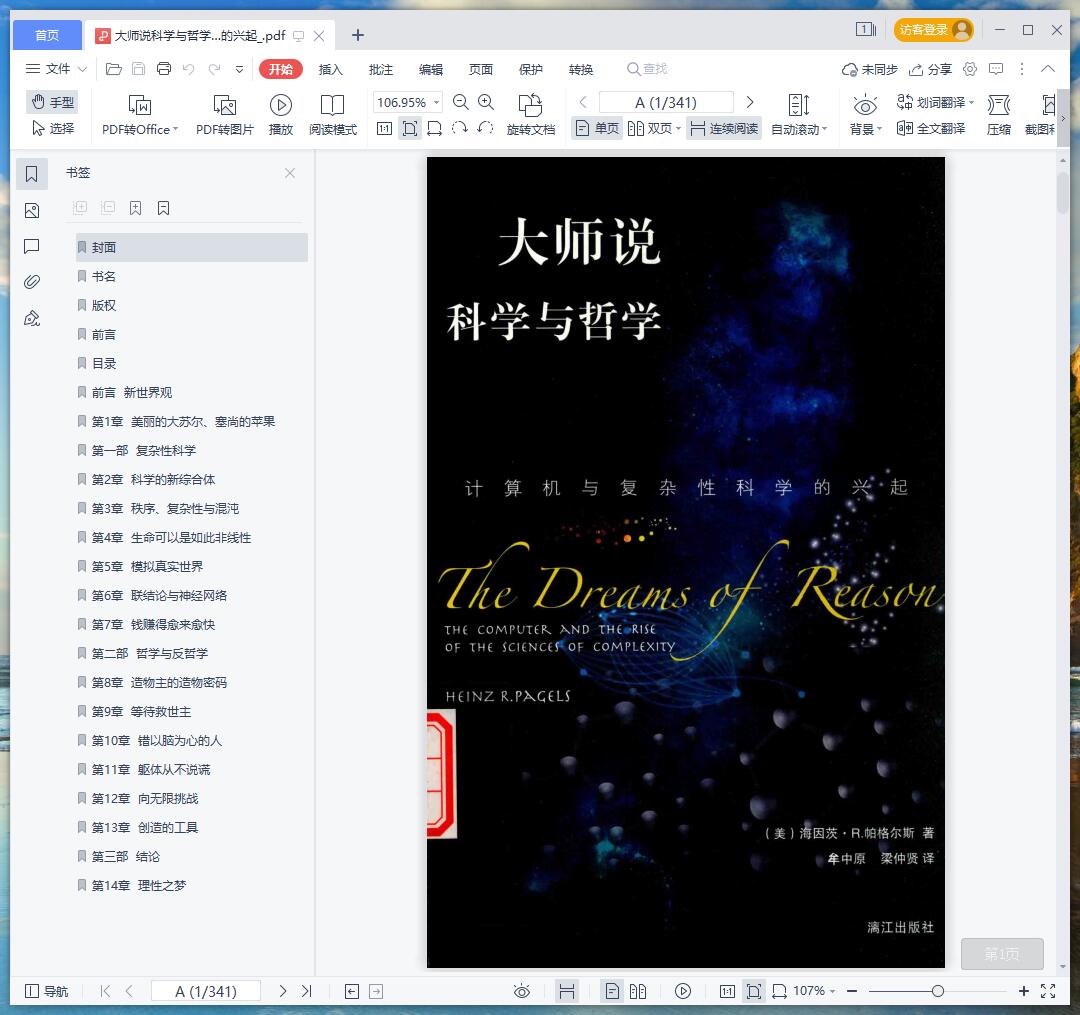Viewport: 1080px width, 1015px height.
Task: Click 全文翻译 full text translation
Action: pyautogui.click(x=931, y=128)
